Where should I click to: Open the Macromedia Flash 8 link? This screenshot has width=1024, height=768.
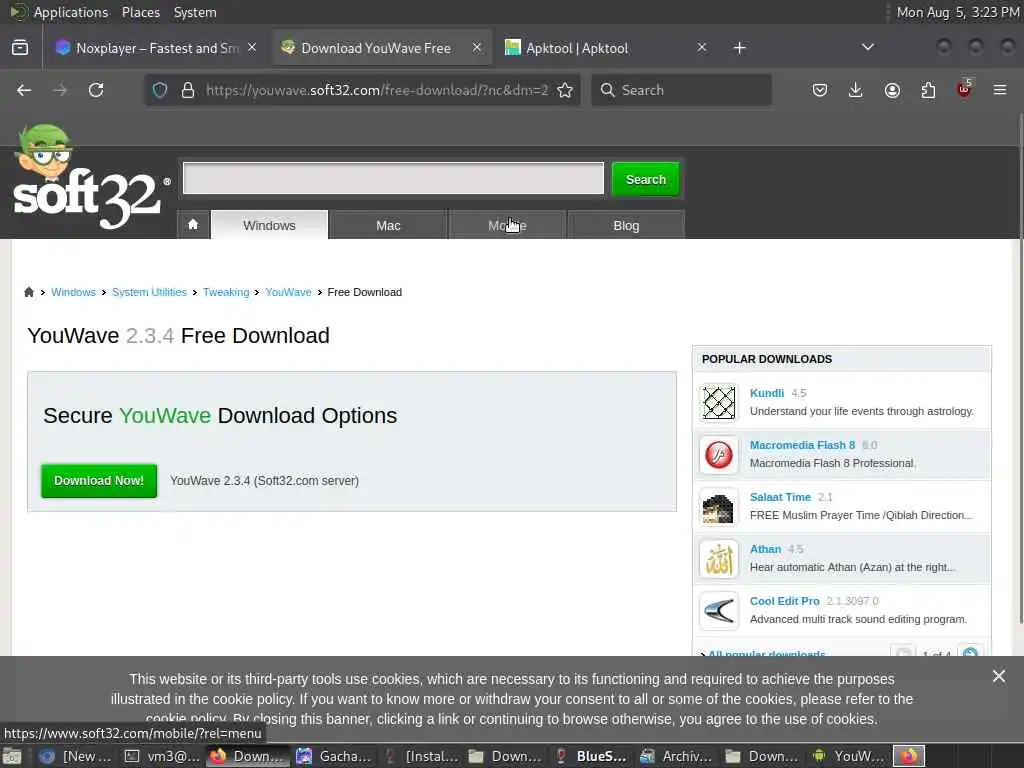coord(802,445)
